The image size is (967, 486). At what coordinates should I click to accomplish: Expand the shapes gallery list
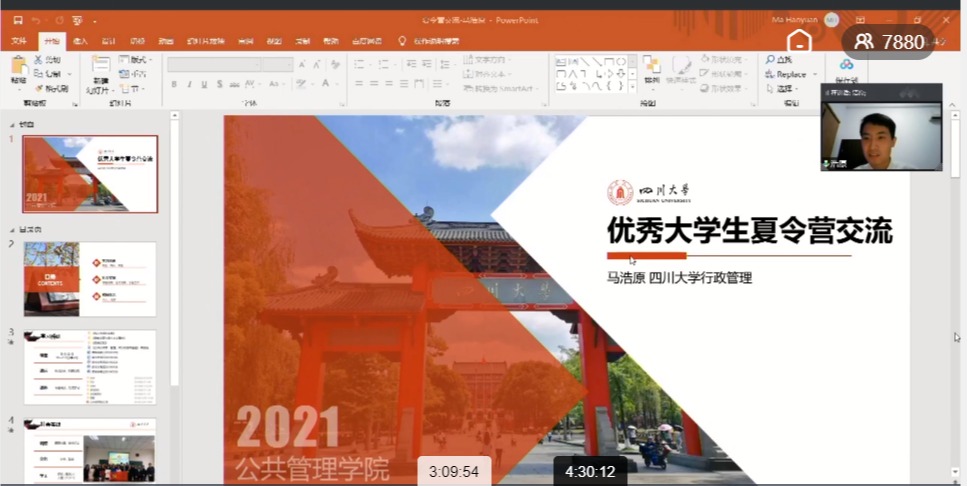pyautogui.click(x=631, y=86)
